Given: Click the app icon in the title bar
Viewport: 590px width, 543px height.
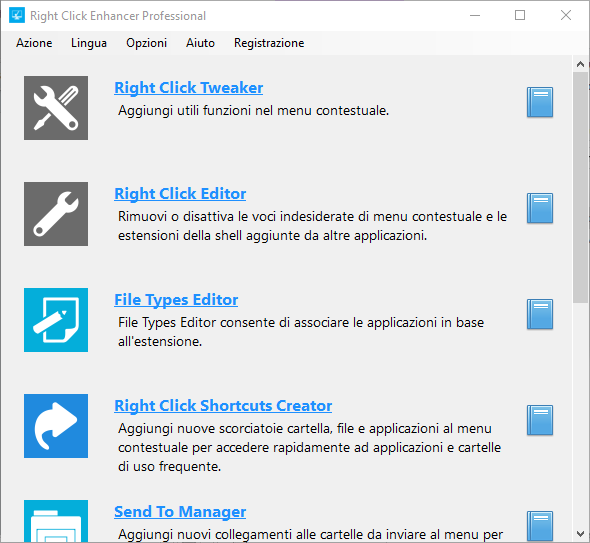Looking at the screenshot, I should pos(17,15).
